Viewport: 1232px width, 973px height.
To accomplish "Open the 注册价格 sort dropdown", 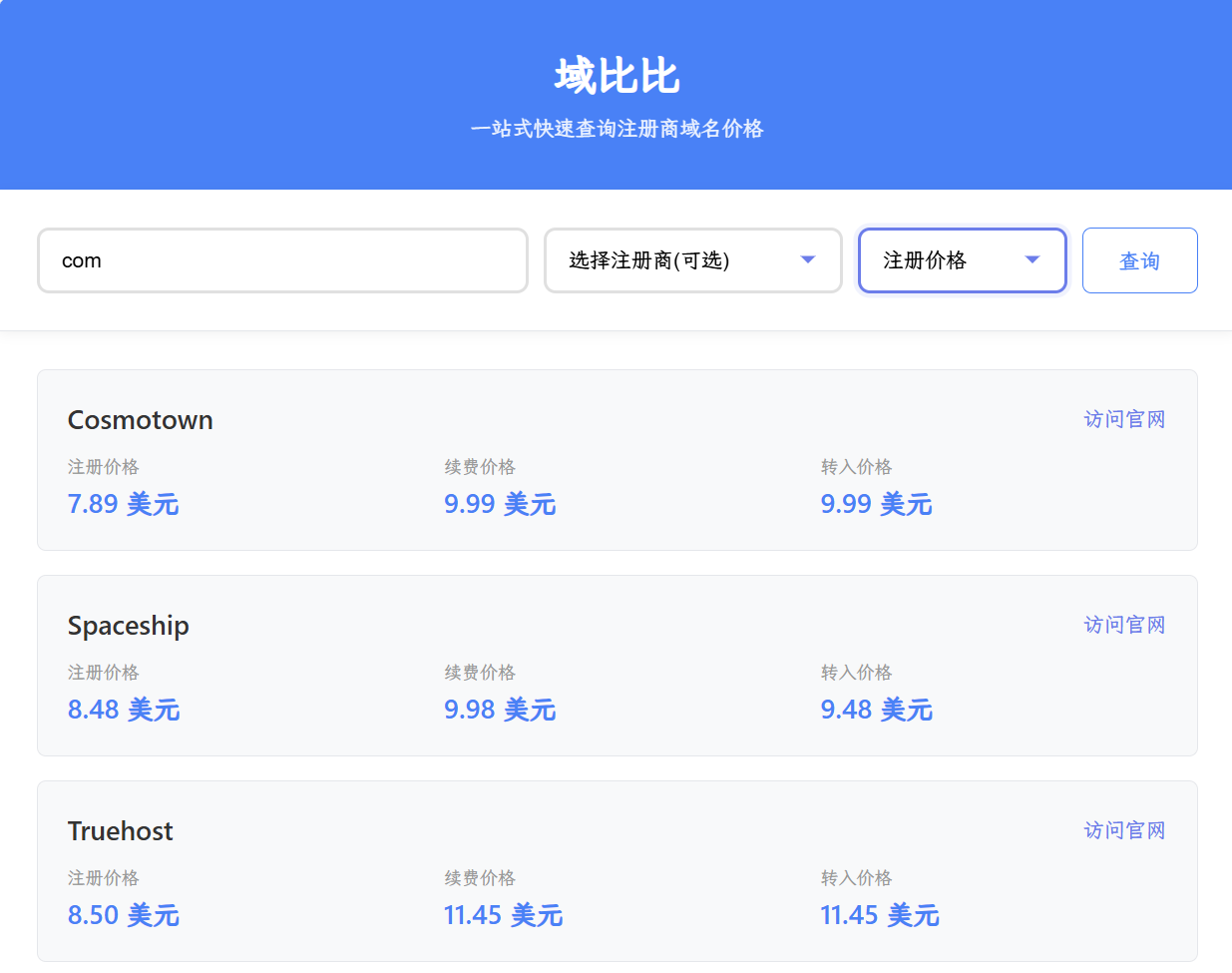I will [963, 260].
